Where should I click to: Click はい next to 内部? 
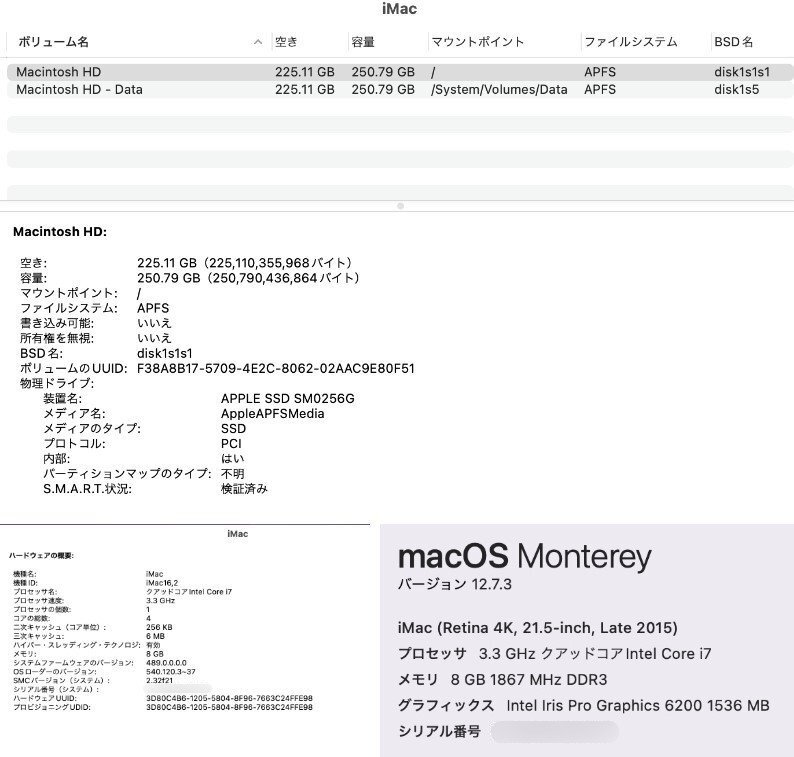(x=232, y=459)
